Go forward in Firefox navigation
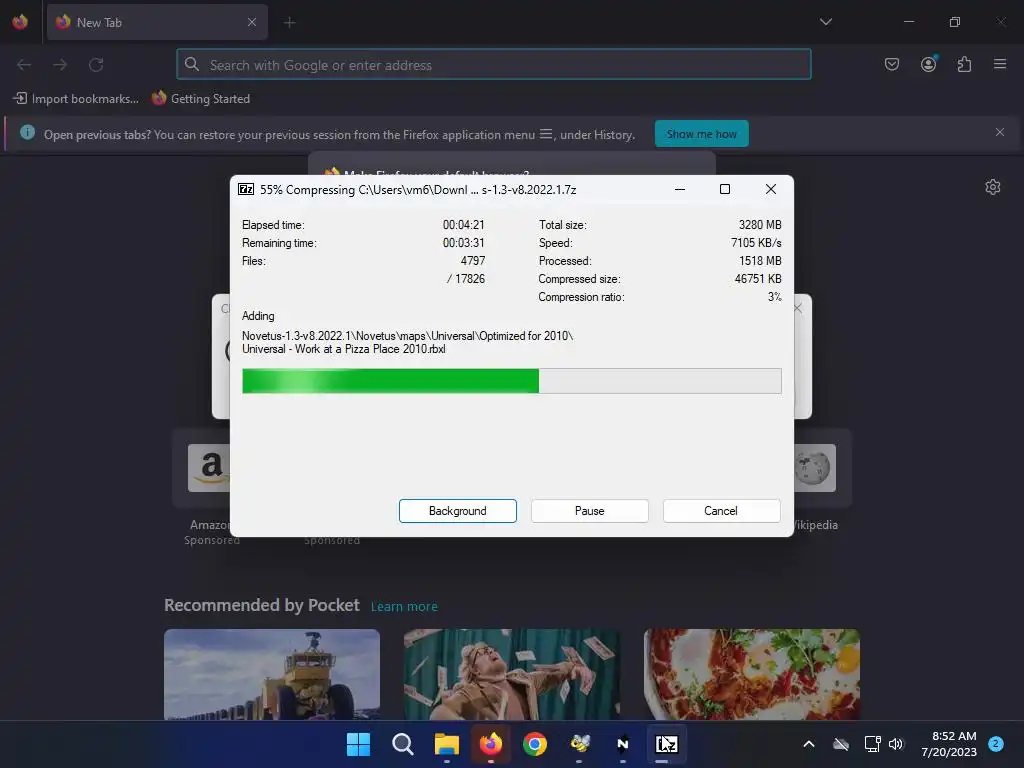 pyautogui.click(x=60, y=65)
